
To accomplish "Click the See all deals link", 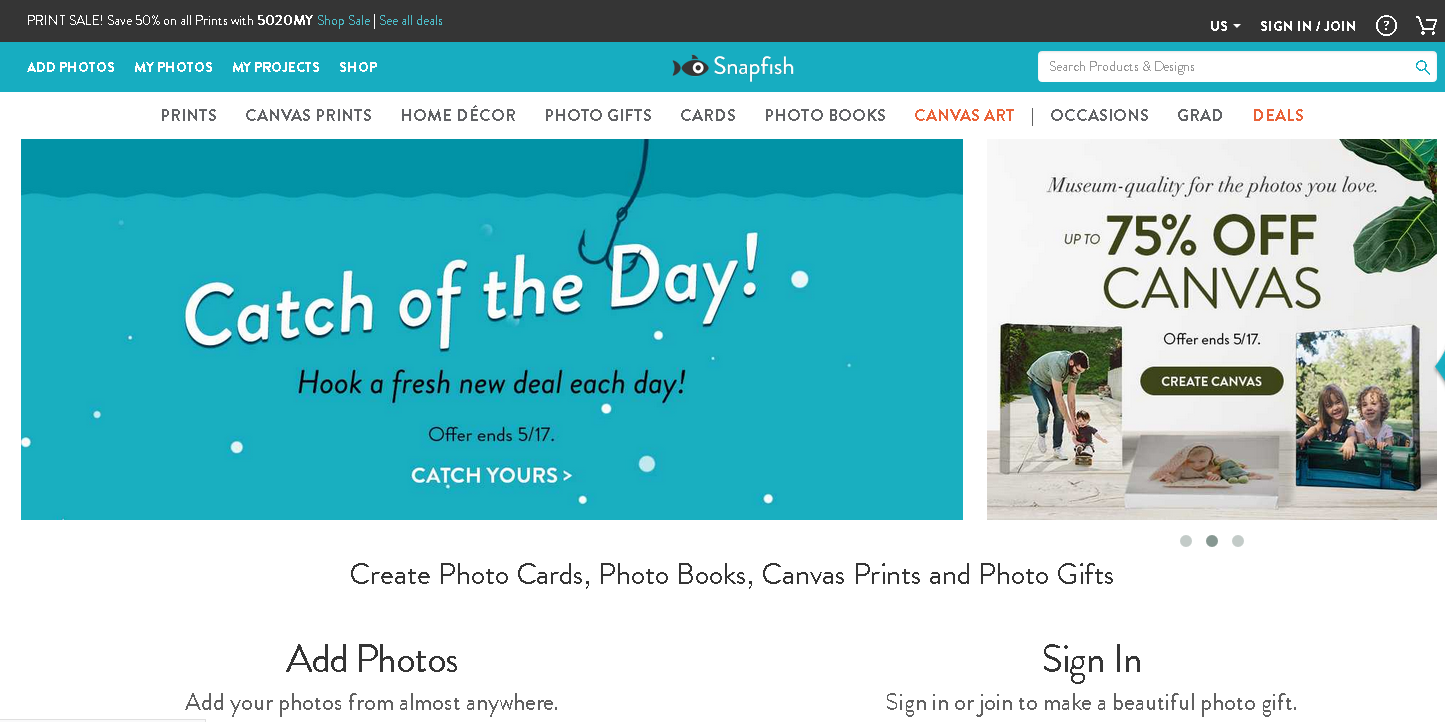I will [411, 21].
